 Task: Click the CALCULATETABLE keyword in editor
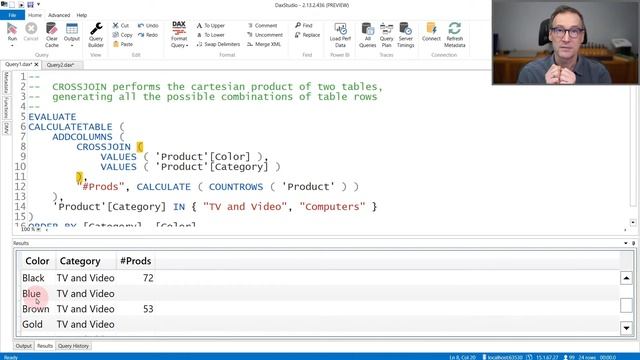click(x=70, y=127)
